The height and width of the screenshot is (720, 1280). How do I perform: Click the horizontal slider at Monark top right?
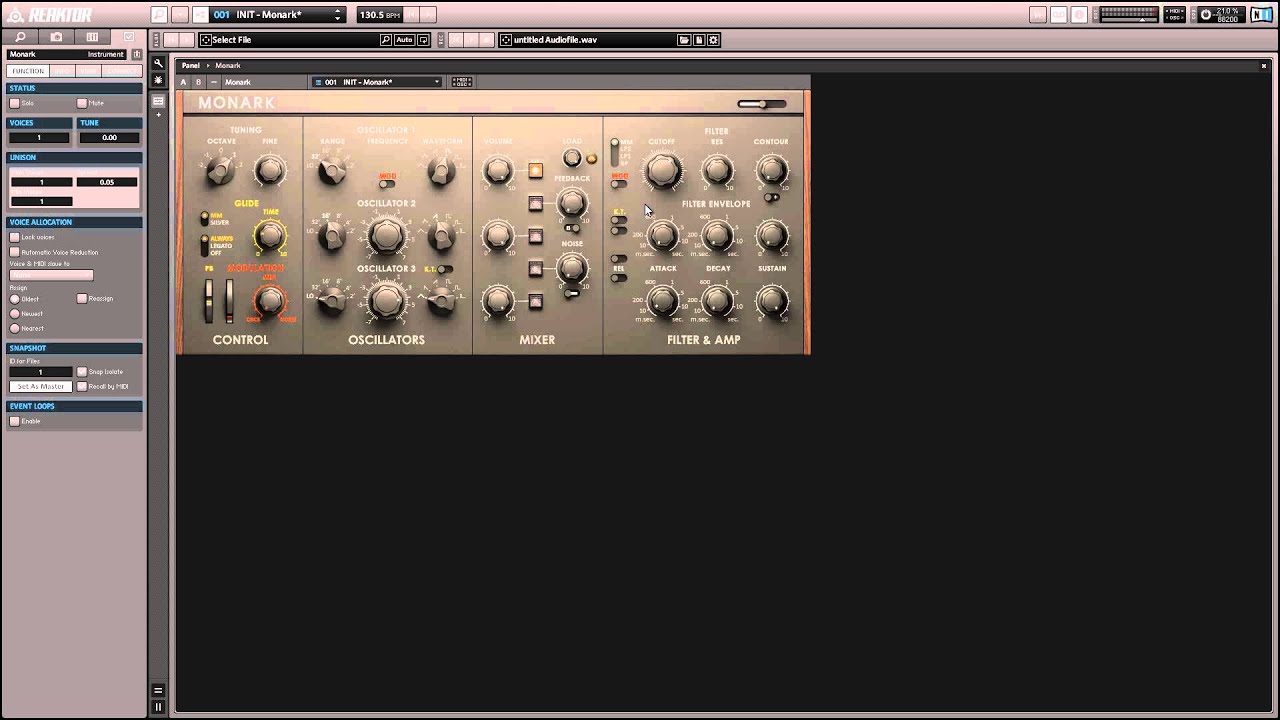pos(762,104)
